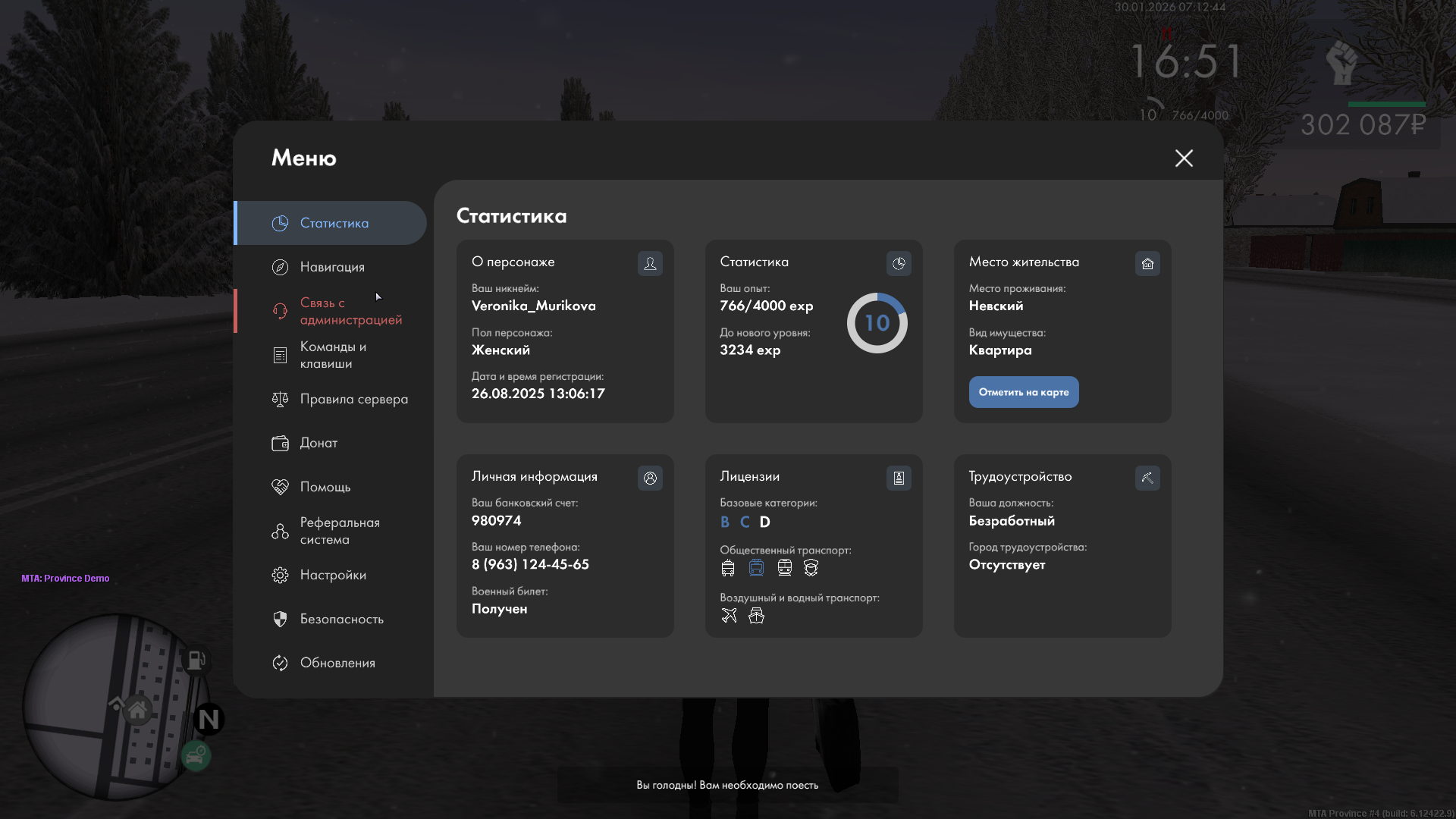The width and height of the screenshot is (1456, 819).
Task: Open the Безопасность menu item
Action: tap(341, 619)
